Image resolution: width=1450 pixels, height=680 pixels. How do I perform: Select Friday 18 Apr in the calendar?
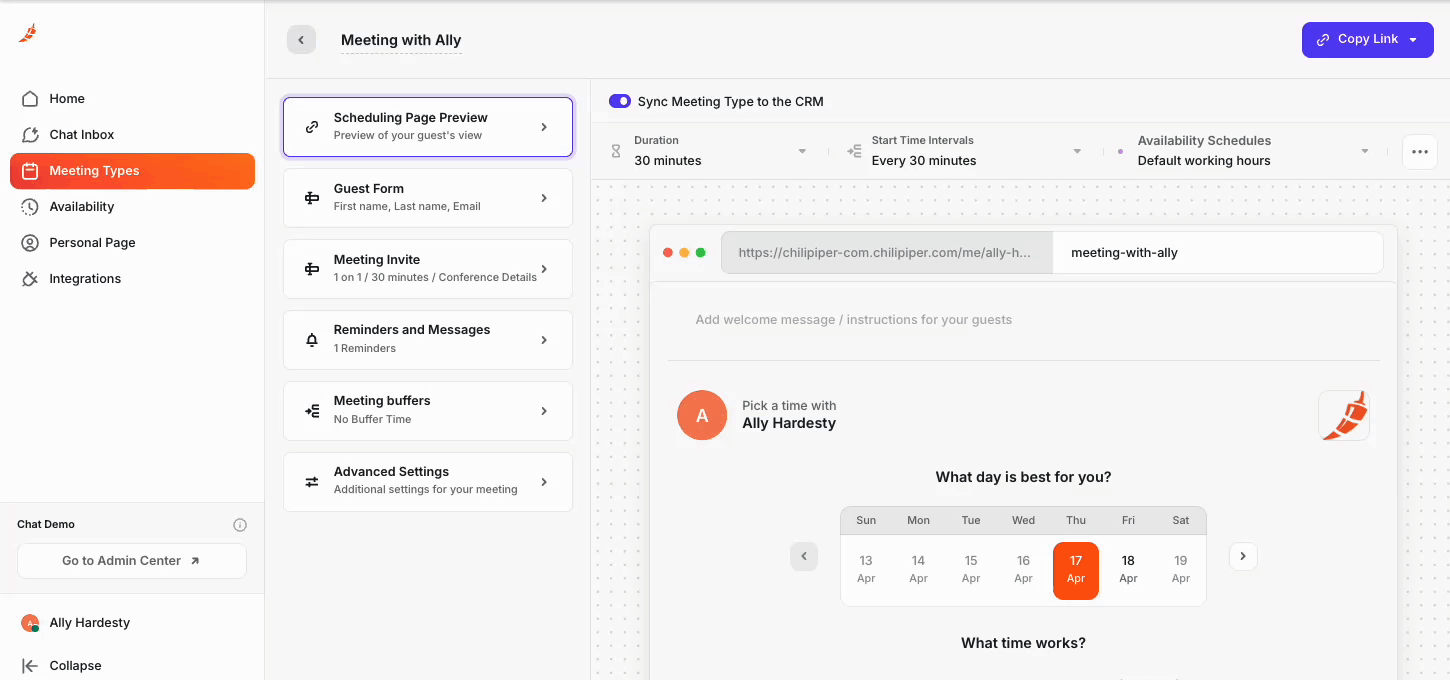[1128, 571]
